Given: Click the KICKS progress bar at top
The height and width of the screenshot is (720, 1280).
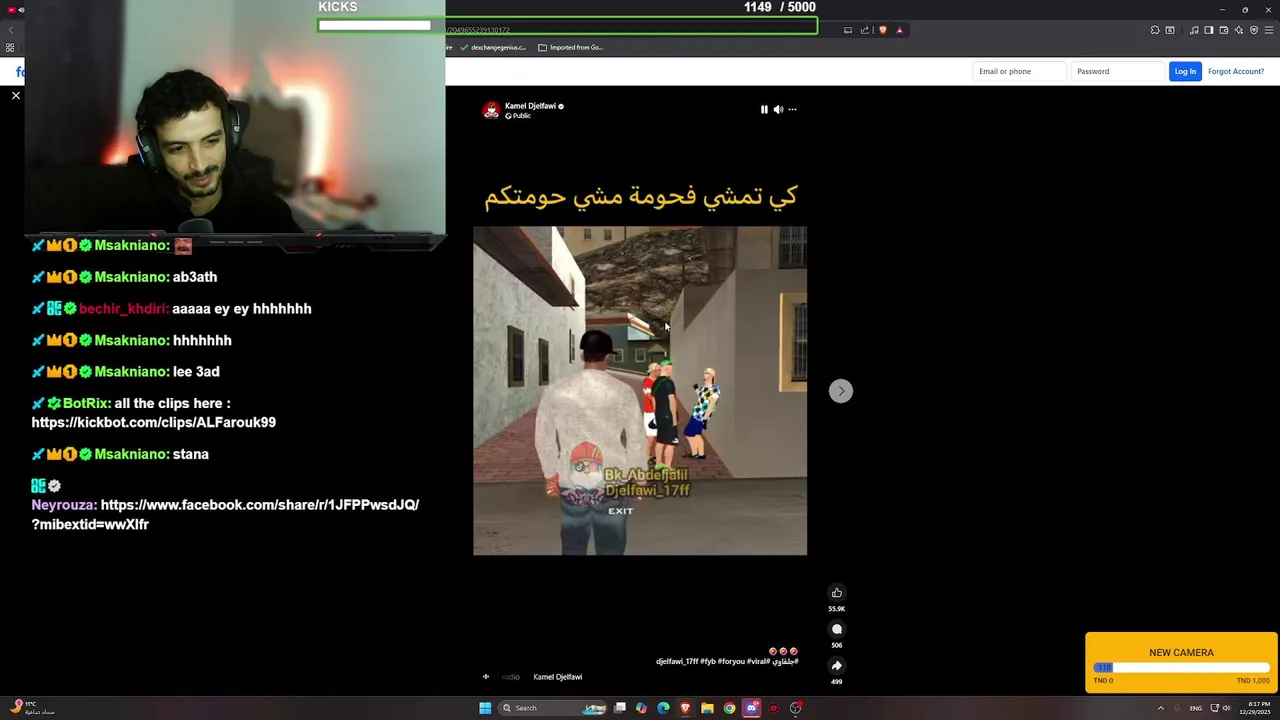Looking at the screenshot, I should (567, 26).
